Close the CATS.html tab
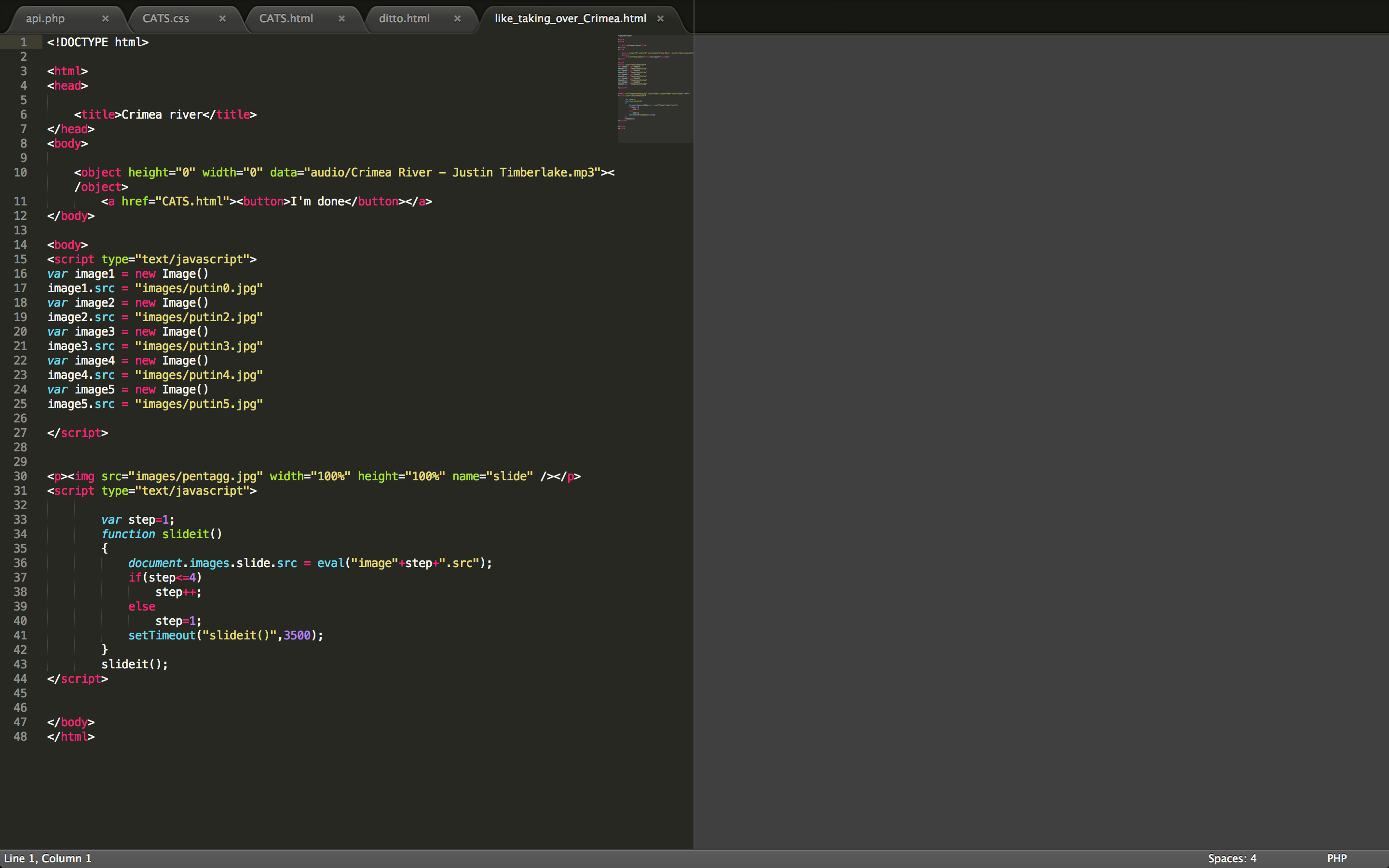The image size is (1389, 868). pos(342,18)
